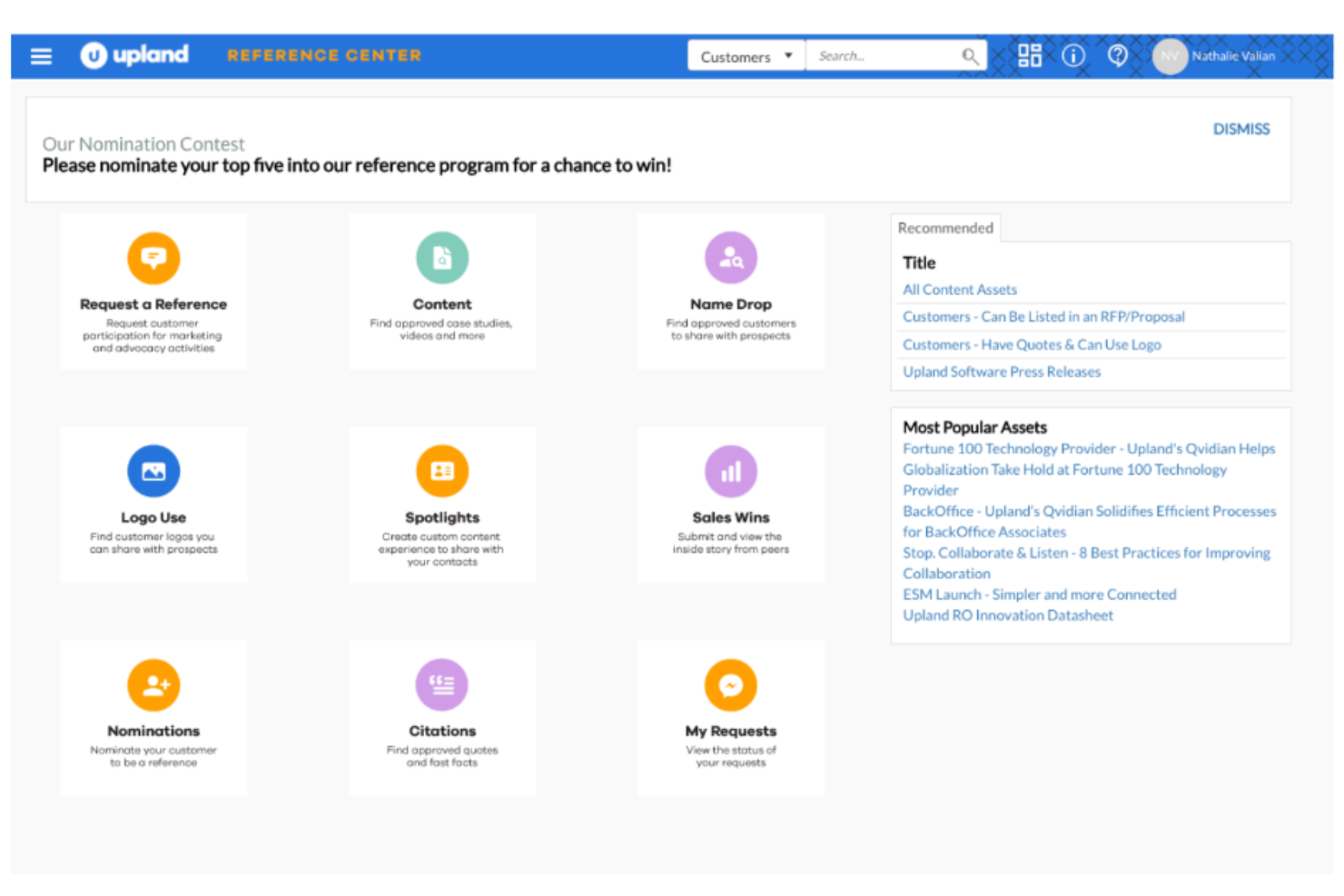Click 'Request customer participation' description text
This screenshot has height=896, width=1344.
[x=153, y=336]
